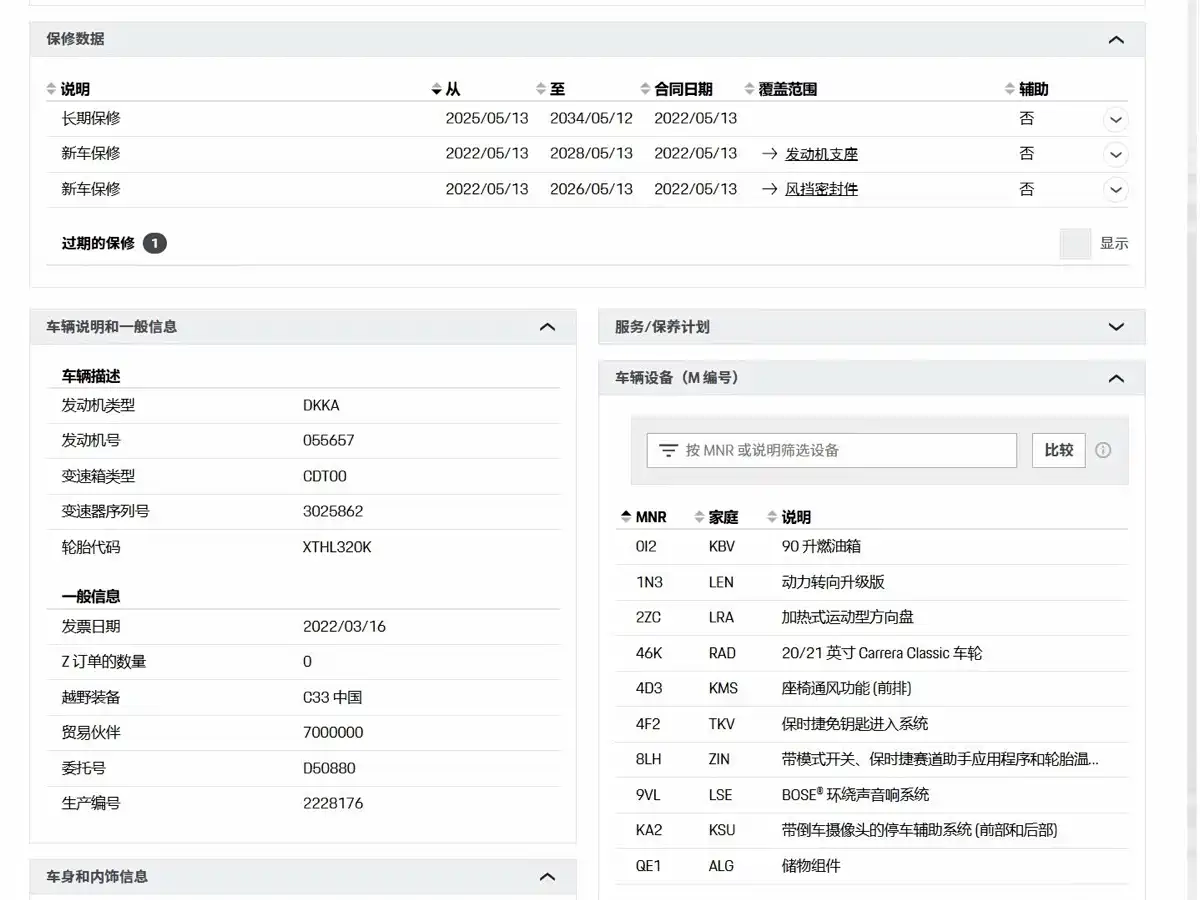Sort warranty table by 说明 column icon
Screen dimensions: 1200x900
51,89
